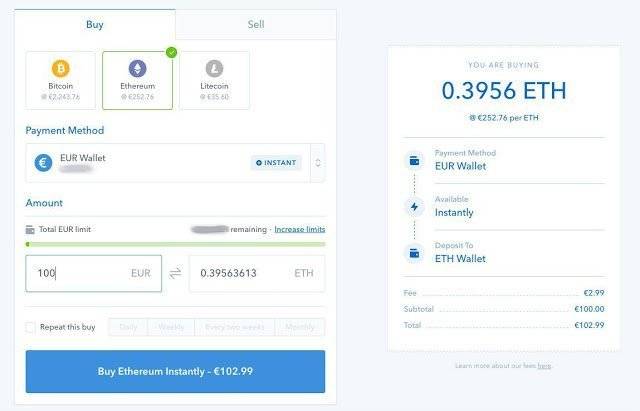The height and width of the screenshot is (411, 640).
Task: Enable the Repeat this buy checkbox
Action: 30,327
